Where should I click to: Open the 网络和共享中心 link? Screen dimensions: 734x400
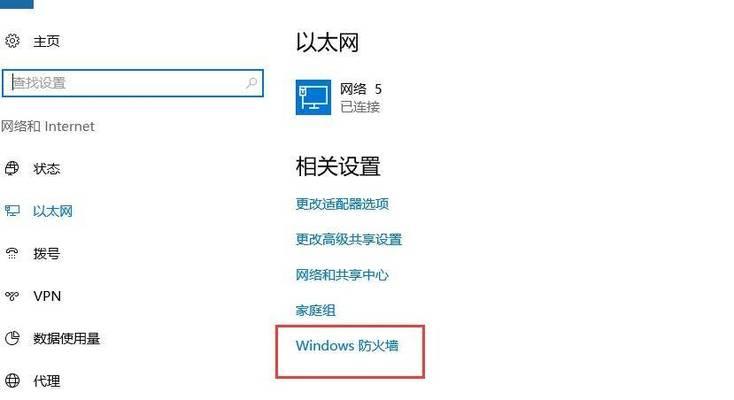(x=342, y=275)
